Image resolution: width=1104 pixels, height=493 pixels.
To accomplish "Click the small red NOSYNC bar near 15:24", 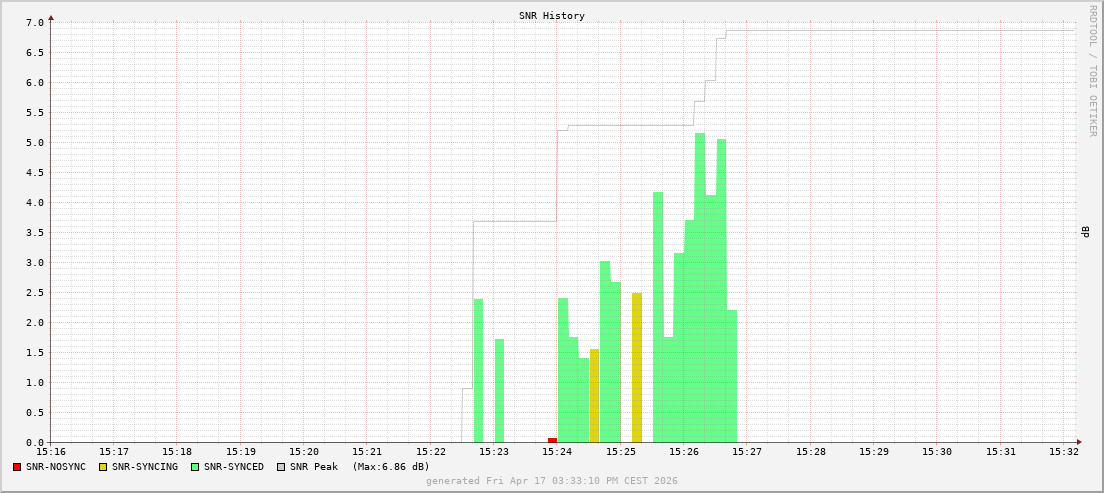I will tap(552, 440).
